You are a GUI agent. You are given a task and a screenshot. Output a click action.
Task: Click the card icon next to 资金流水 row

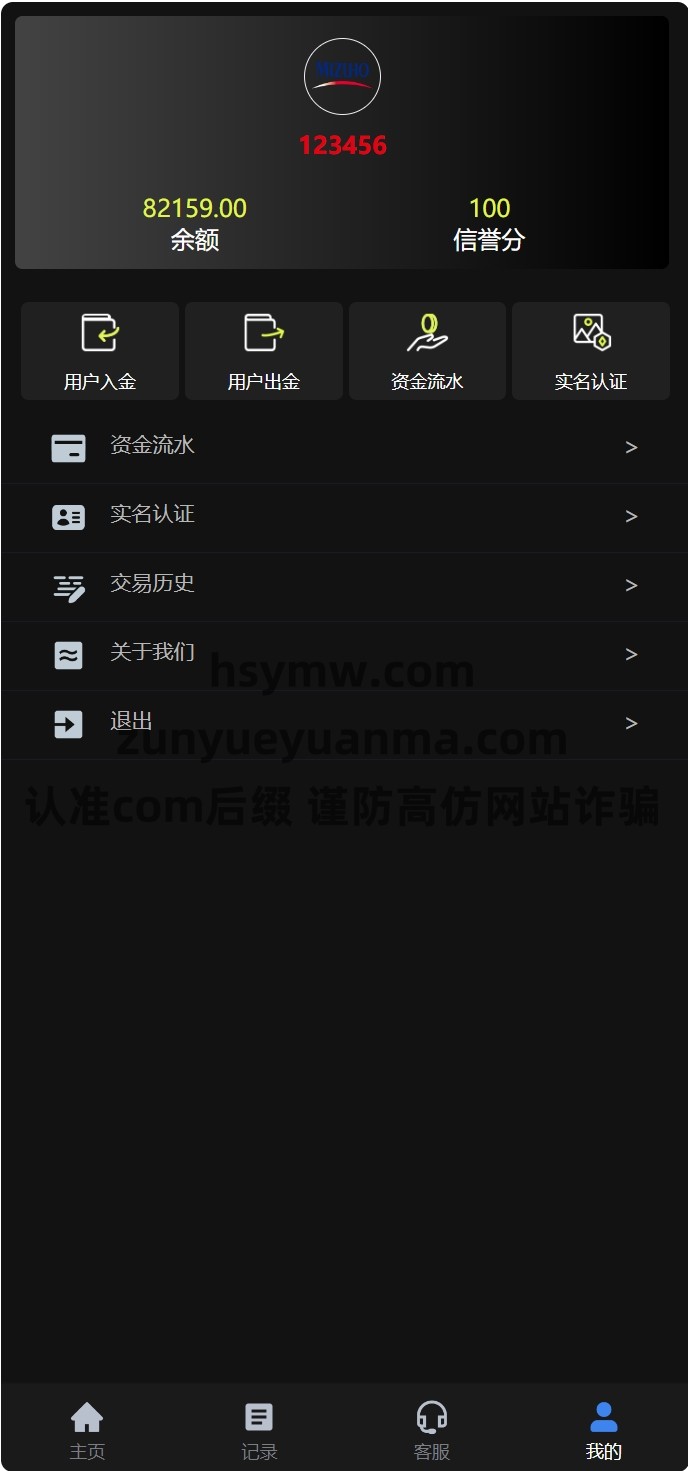pyautogui.click(x=68, y=448)
